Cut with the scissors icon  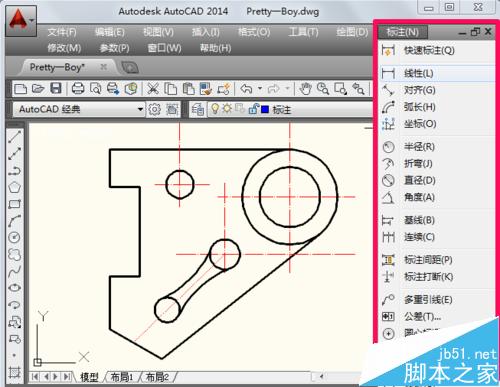pyautogui.click(x=153, y=89)
